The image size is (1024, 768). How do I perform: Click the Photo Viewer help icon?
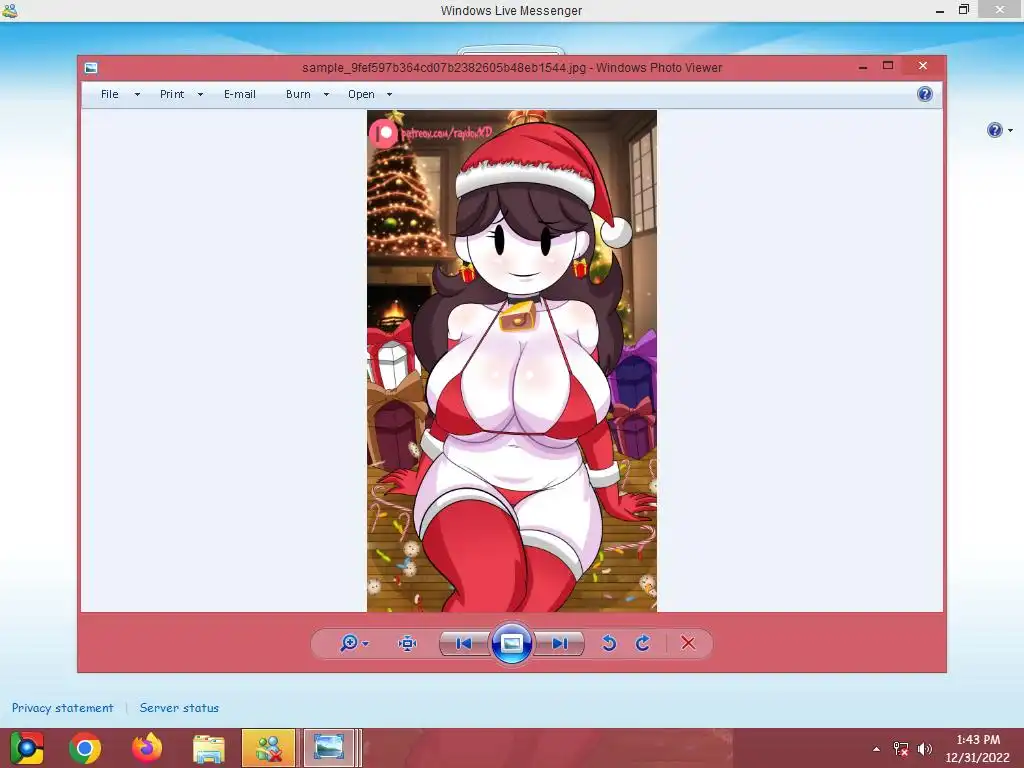(925, 94)
